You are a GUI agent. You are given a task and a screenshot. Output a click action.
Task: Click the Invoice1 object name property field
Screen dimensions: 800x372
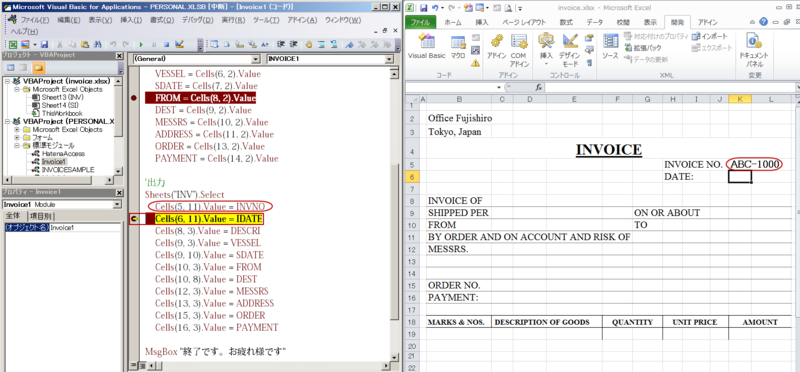pyautogui.click(x=85, y=228)
